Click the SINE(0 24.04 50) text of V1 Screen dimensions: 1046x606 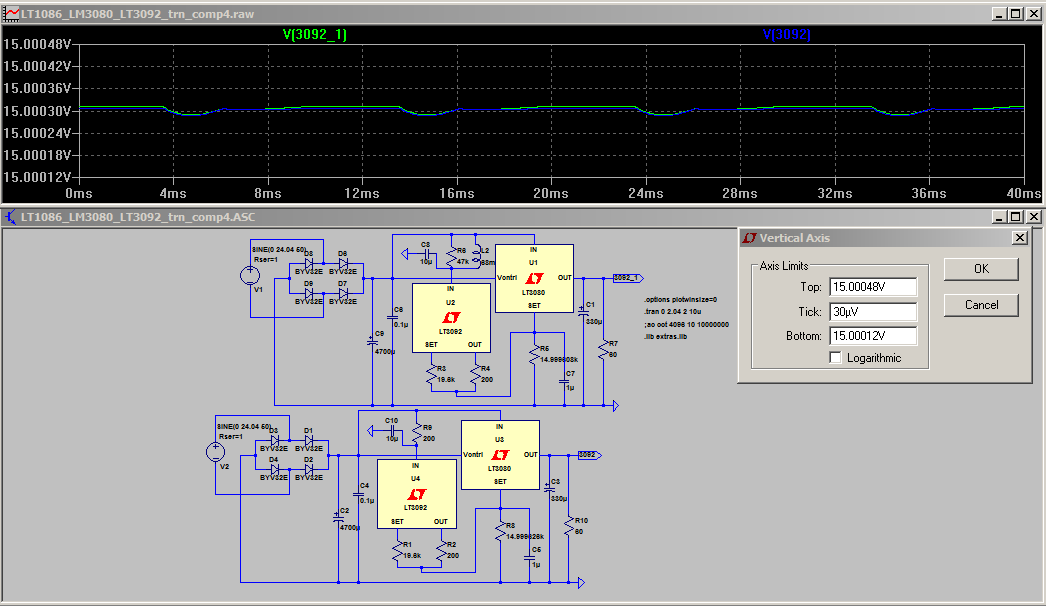pyautogui.click(x=279, y=249)
